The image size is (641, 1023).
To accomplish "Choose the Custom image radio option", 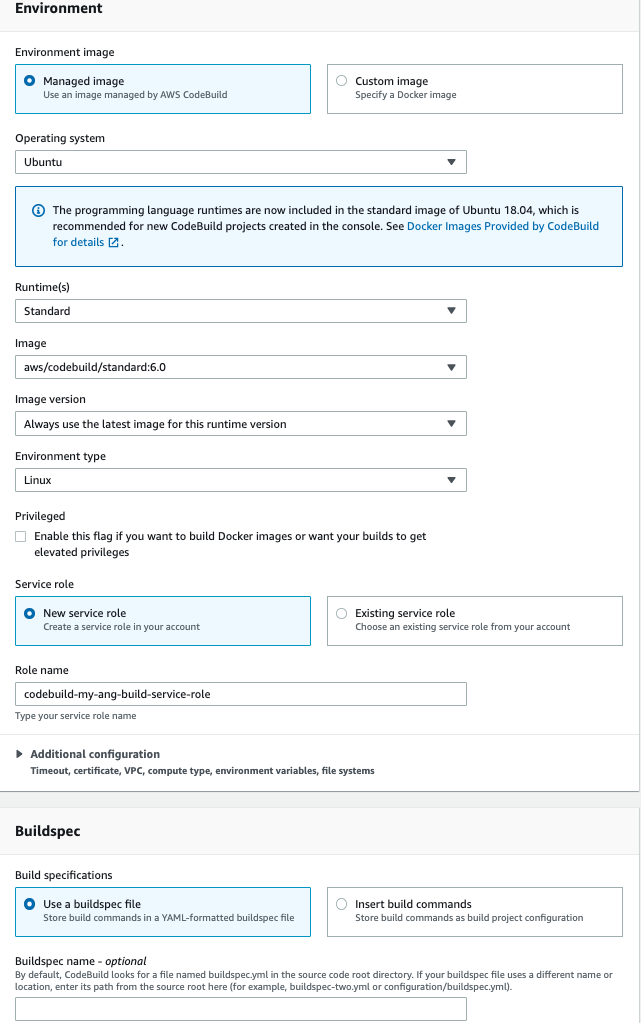I will [343, 81].
